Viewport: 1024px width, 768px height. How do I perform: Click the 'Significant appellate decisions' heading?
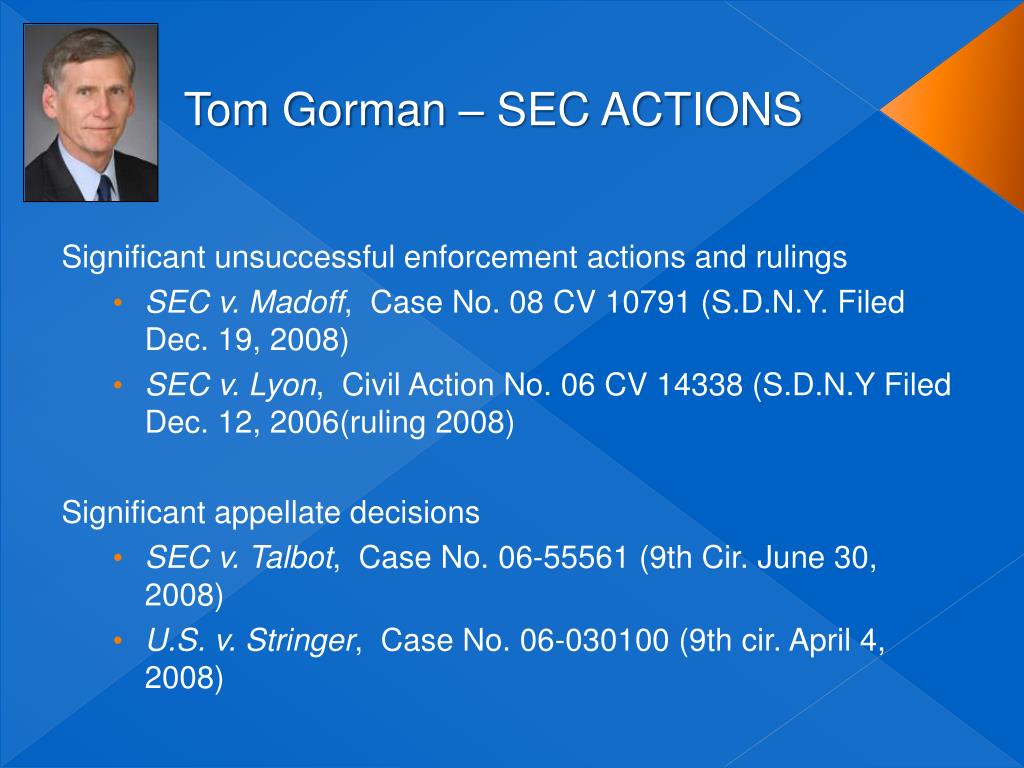pos(271,513)
